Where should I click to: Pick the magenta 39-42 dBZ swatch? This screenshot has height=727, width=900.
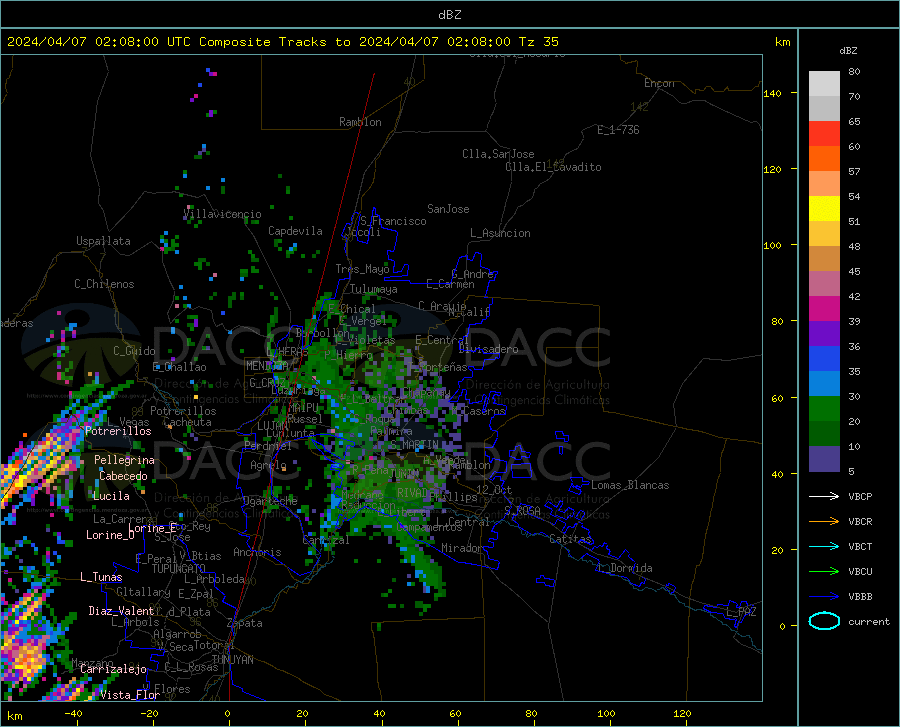pos(824,309)
